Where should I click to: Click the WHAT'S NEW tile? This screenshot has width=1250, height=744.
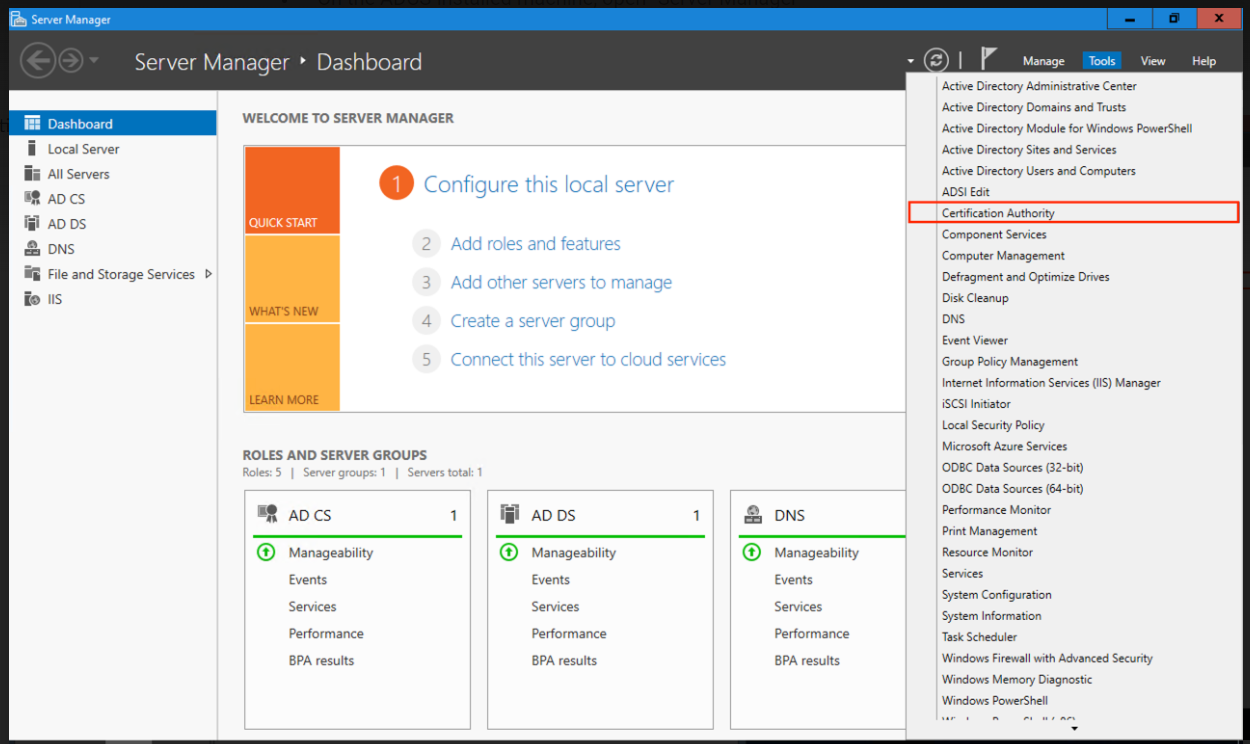pyautogui.click(x=292, y=279)
